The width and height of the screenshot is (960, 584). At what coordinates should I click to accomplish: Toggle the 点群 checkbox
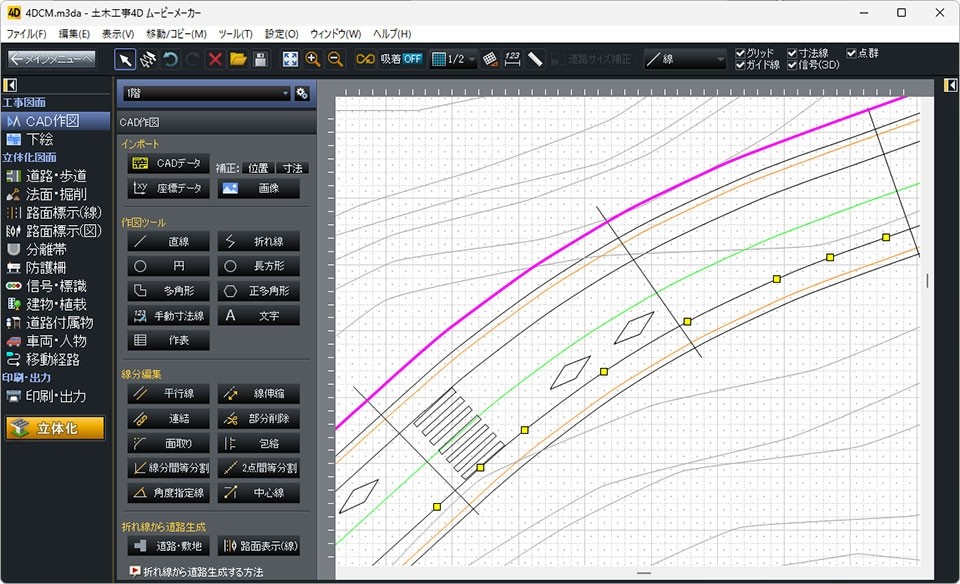tap(852, 53)
